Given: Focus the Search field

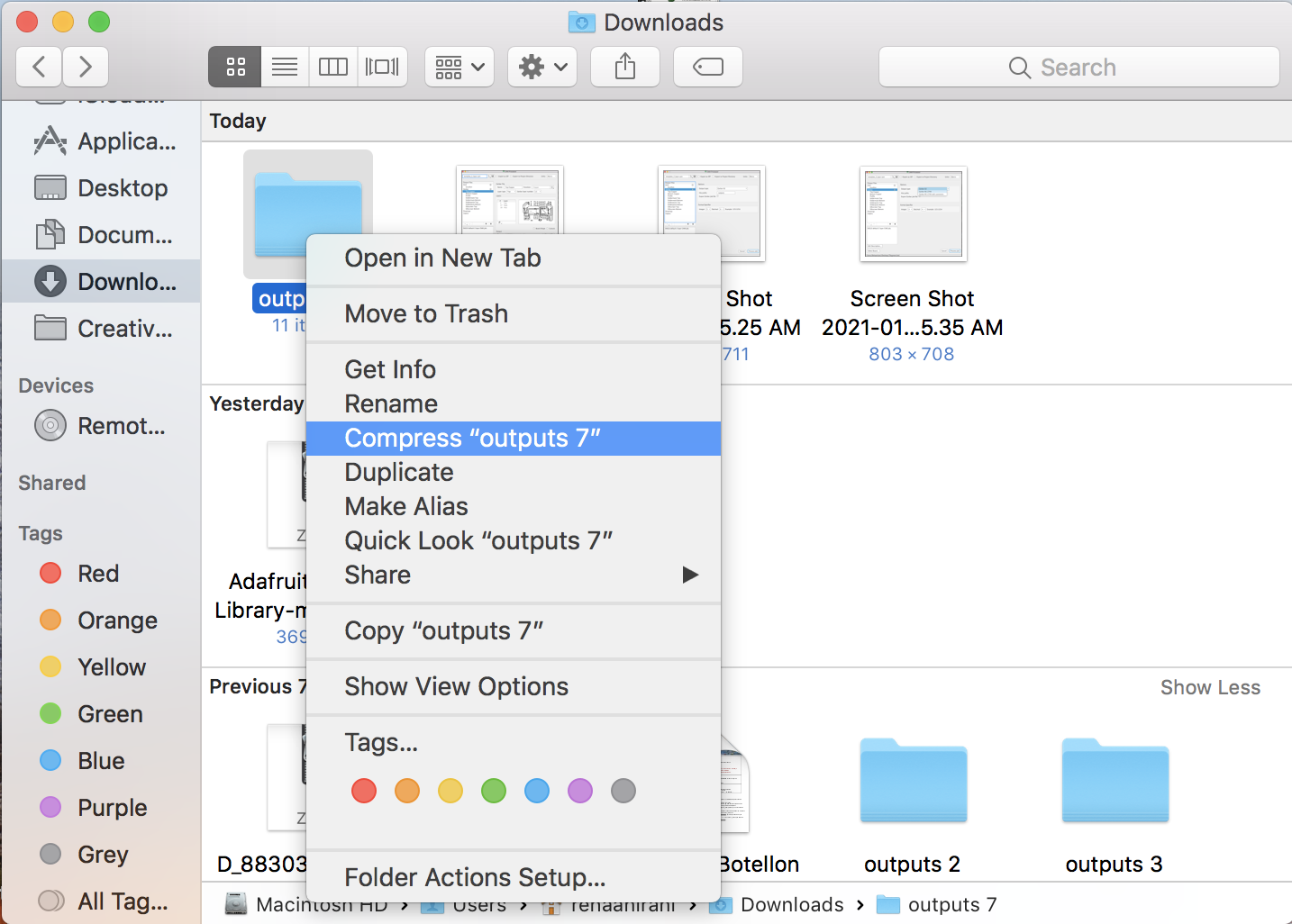Looking at the screenshot, I should coord(1078,67).
